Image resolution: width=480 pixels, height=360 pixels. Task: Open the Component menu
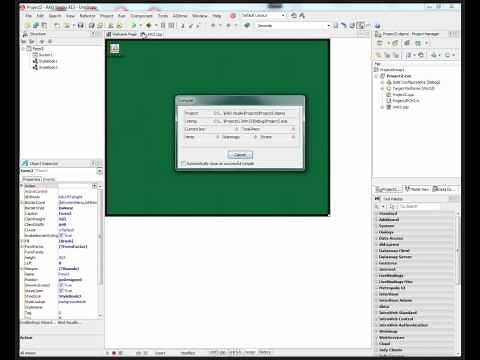[141, 16]
